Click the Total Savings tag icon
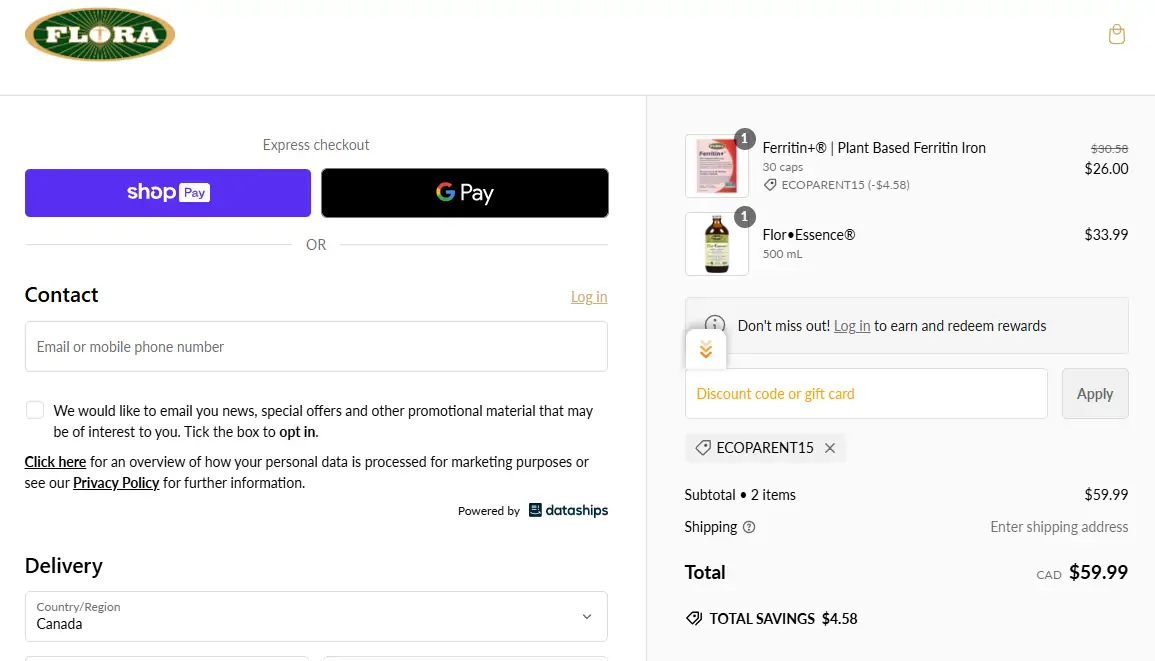 tap(694, 618)
